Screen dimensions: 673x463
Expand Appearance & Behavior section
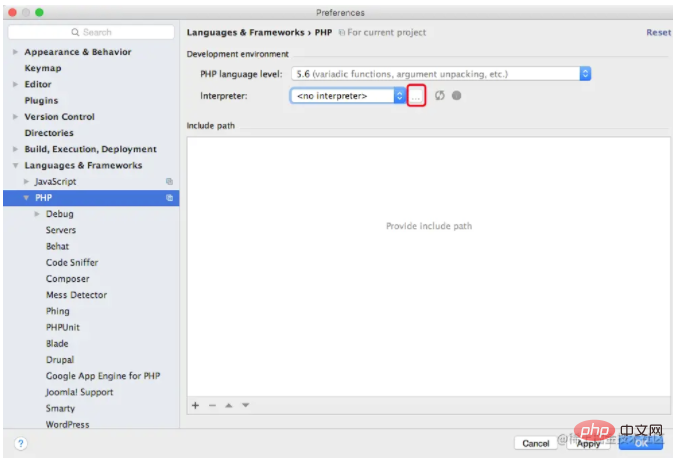[x=15, y=52]
